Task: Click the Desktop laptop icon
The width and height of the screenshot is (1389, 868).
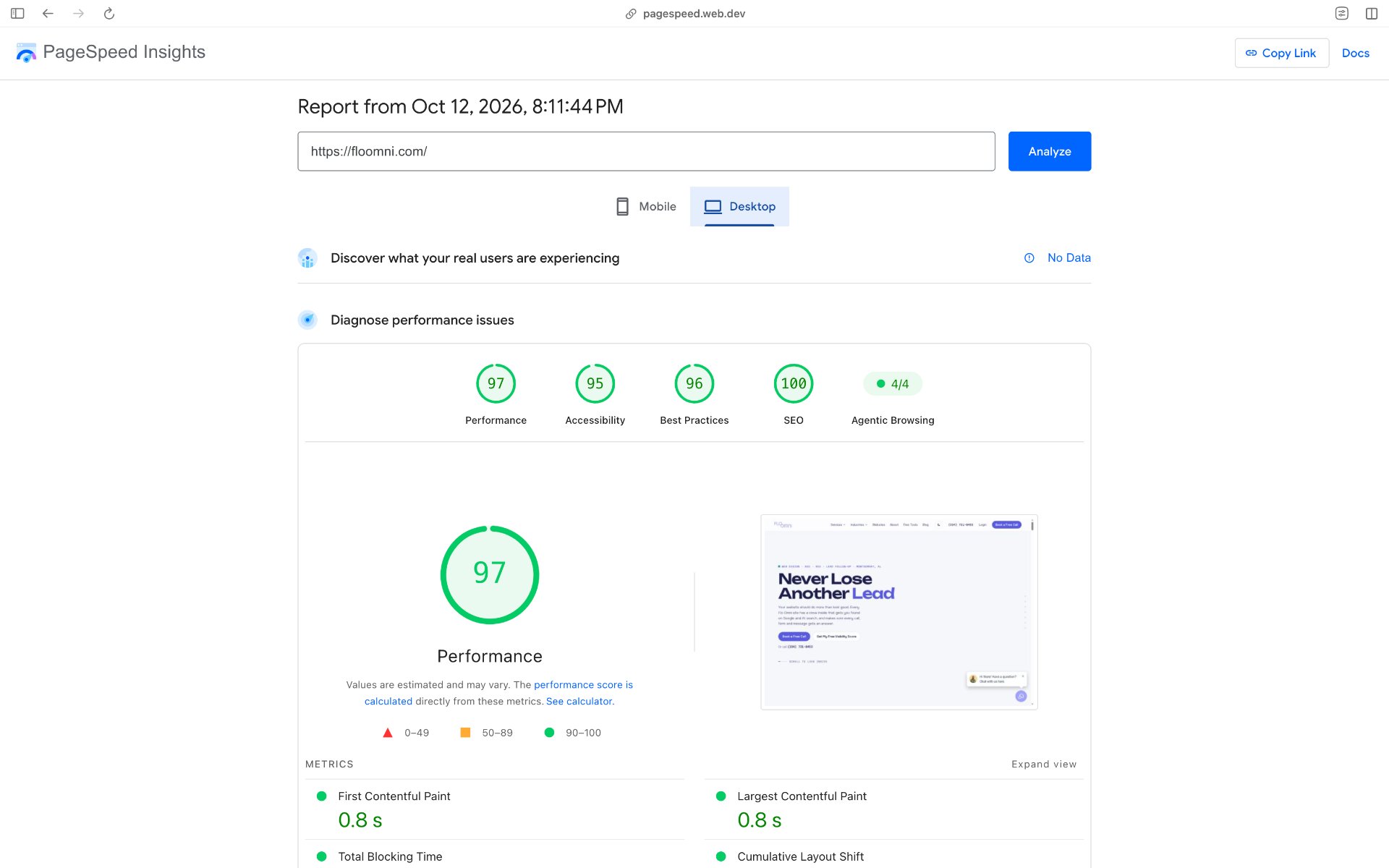Action: click(x=713, y=207)
